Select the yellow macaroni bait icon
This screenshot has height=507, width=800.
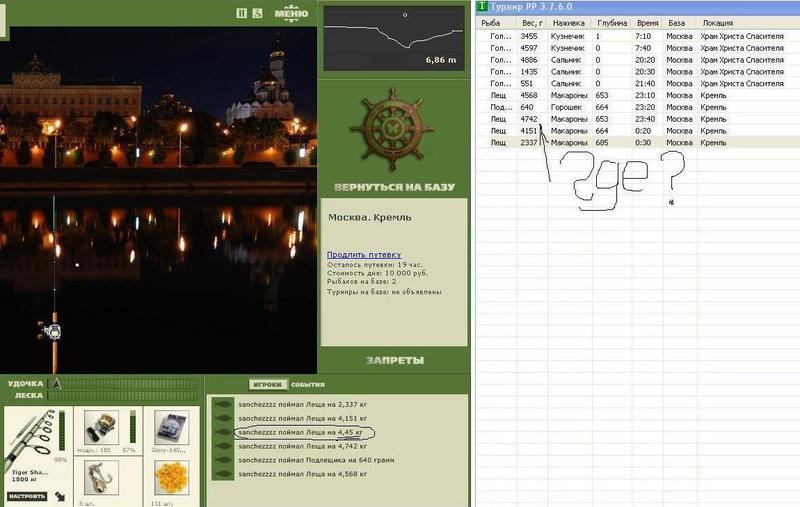tap(171, 478)
